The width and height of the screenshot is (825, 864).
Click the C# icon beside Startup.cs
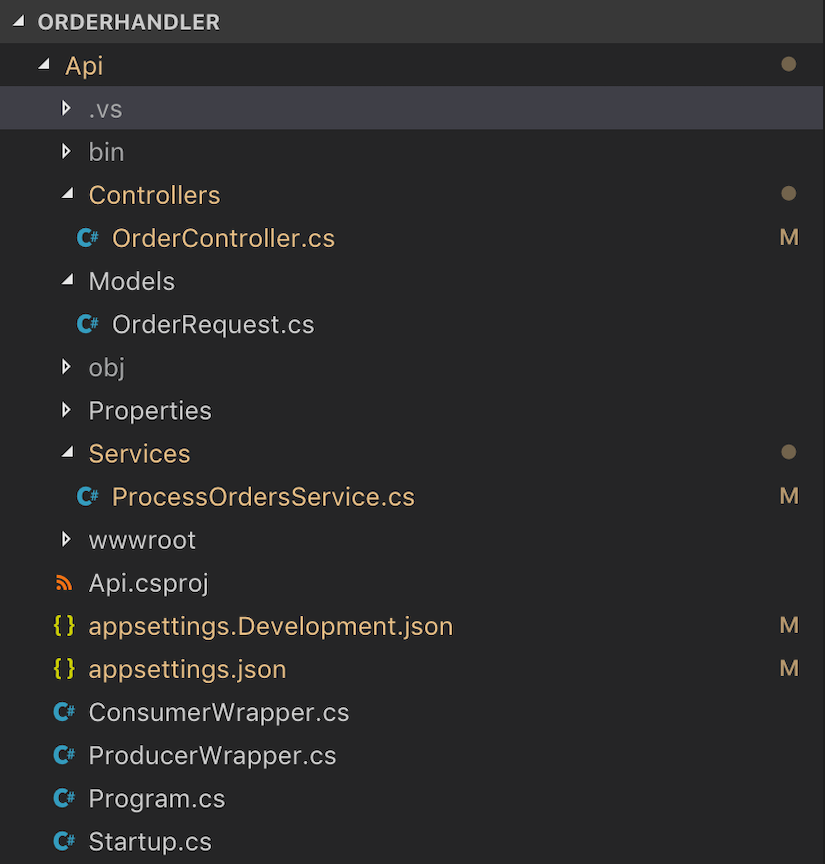point(64,841)
